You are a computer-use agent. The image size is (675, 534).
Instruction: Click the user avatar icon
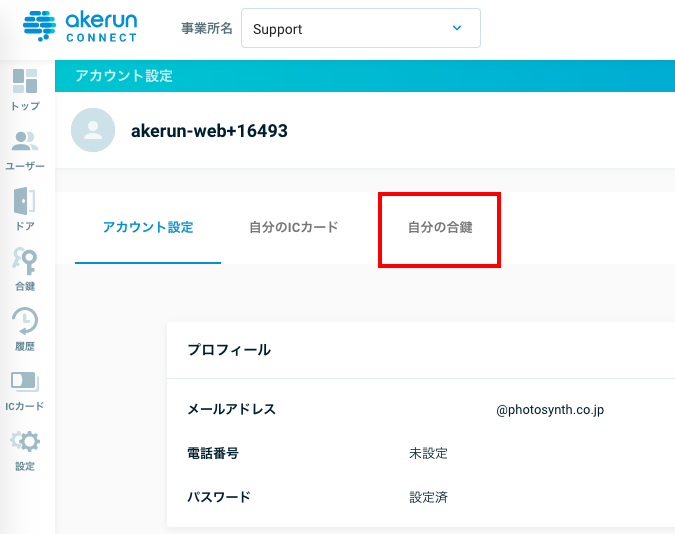93,130
